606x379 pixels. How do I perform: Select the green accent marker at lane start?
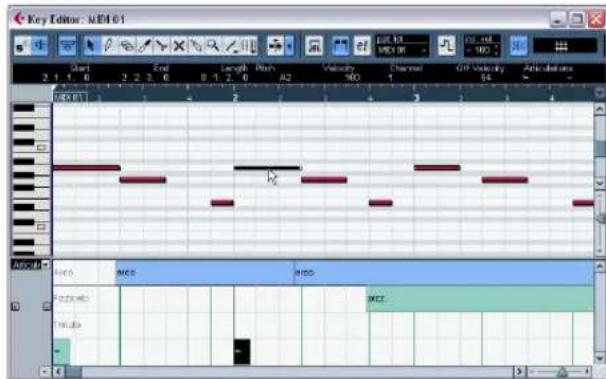click(61, 352)
